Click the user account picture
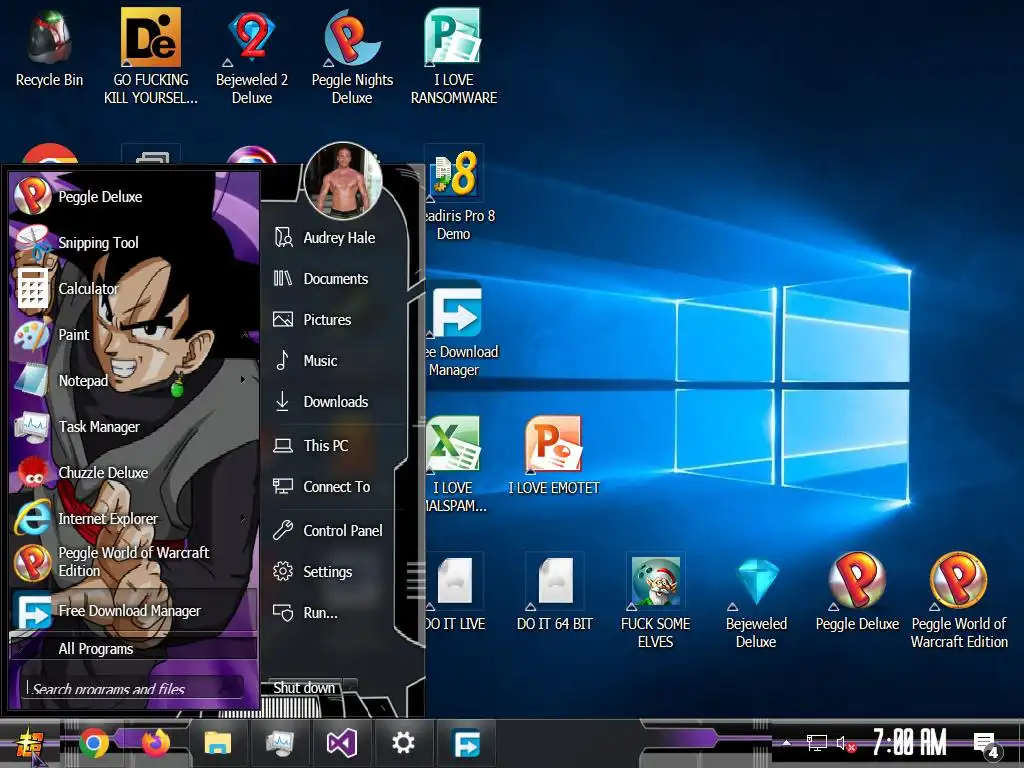 click(344, 181)
